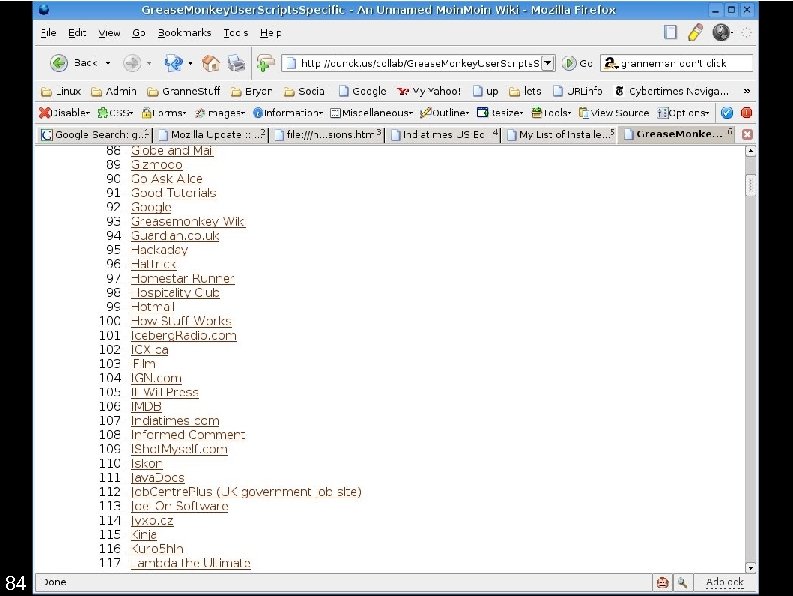Image resolution: width=793 pixels, height=596 pixels.
Task: Click the magnifier icon in the status bar
Action: coord(682,582)
